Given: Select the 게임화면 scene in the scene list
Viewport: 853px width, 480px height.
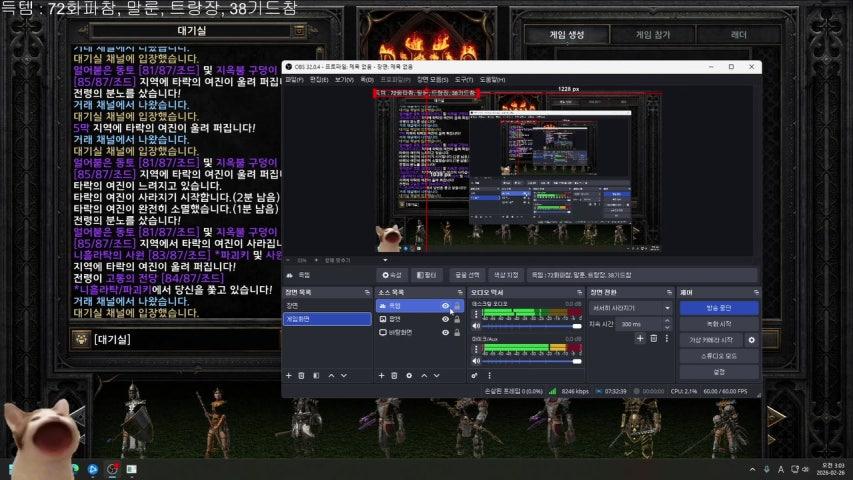Looking at the screenshot, I should 327,319.
